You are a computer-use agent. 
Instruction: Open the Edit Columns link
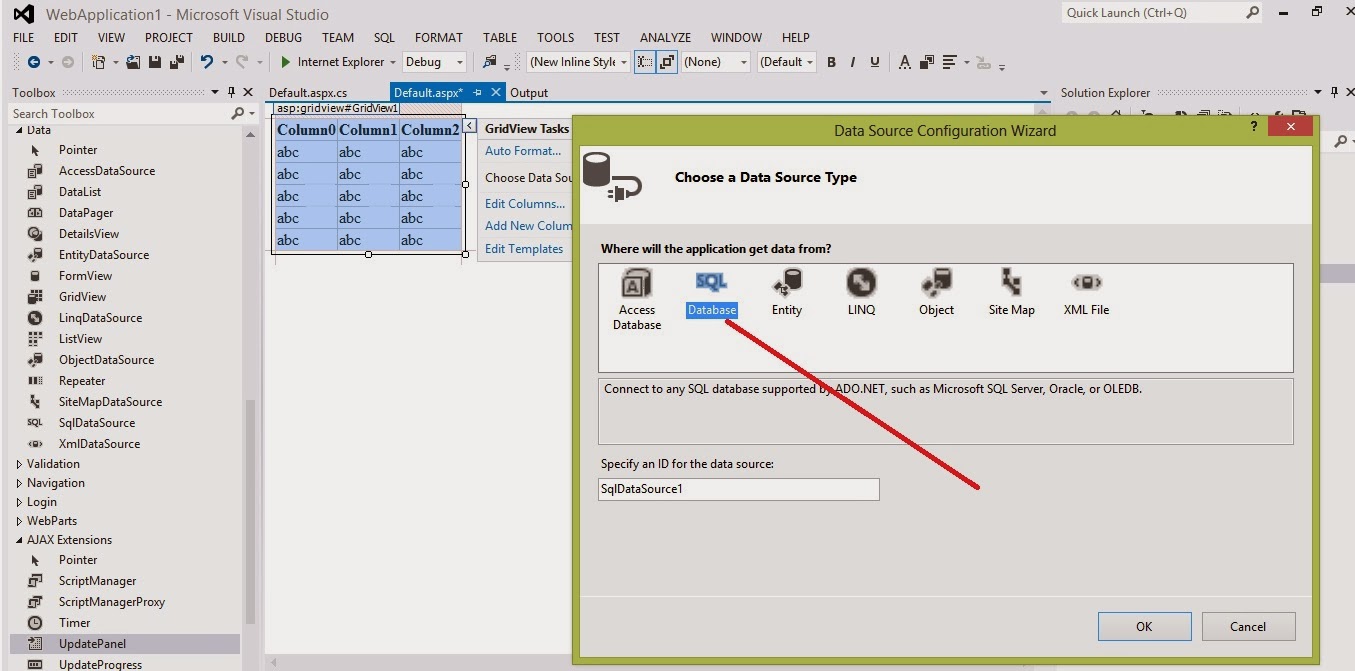point(525,204)
